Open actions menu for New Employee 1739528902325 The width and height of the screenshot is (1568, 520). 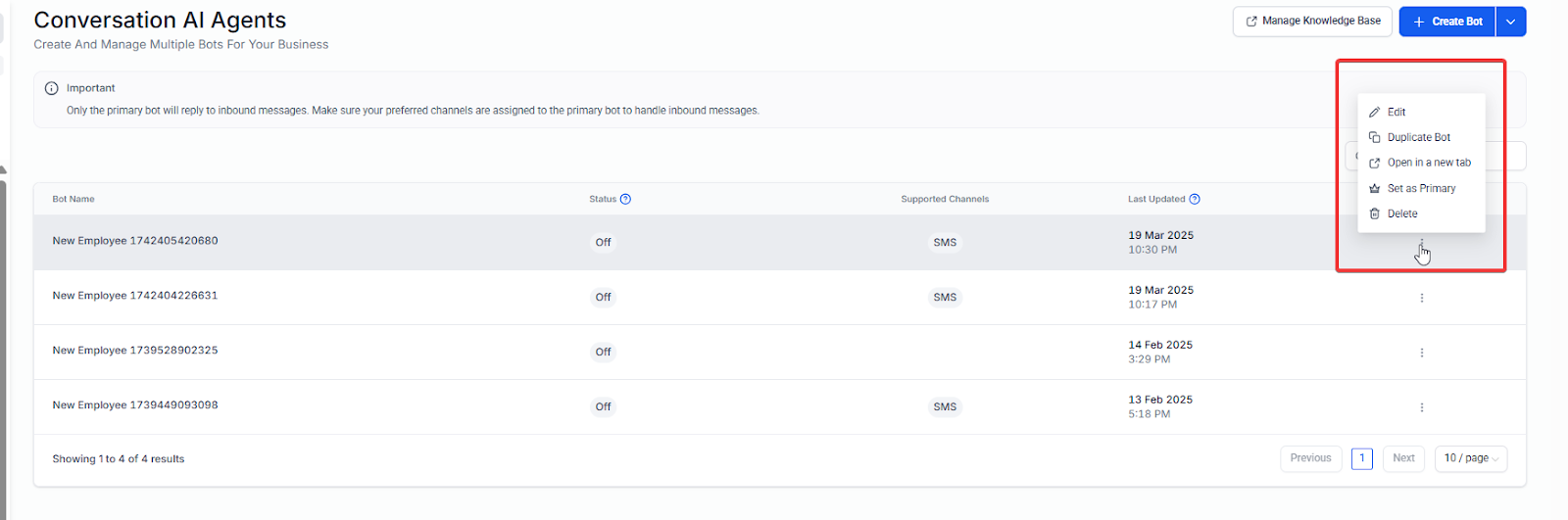click(x=1422, y=353)
